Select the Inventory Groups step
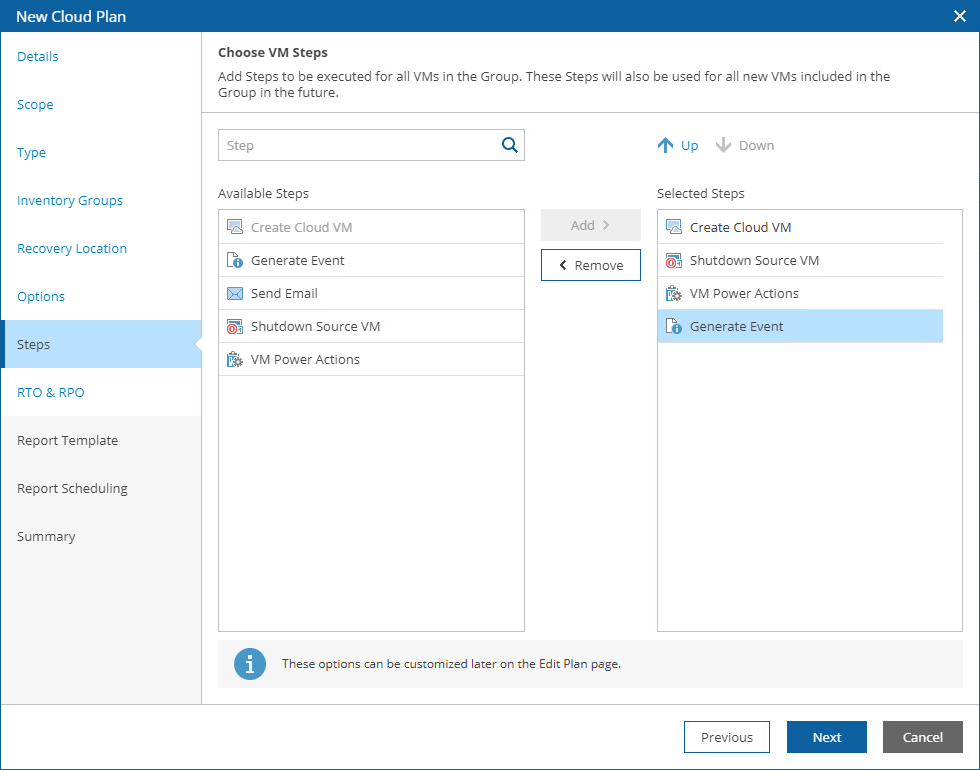Viewport: 980px width, 770px height. [70, 200]
